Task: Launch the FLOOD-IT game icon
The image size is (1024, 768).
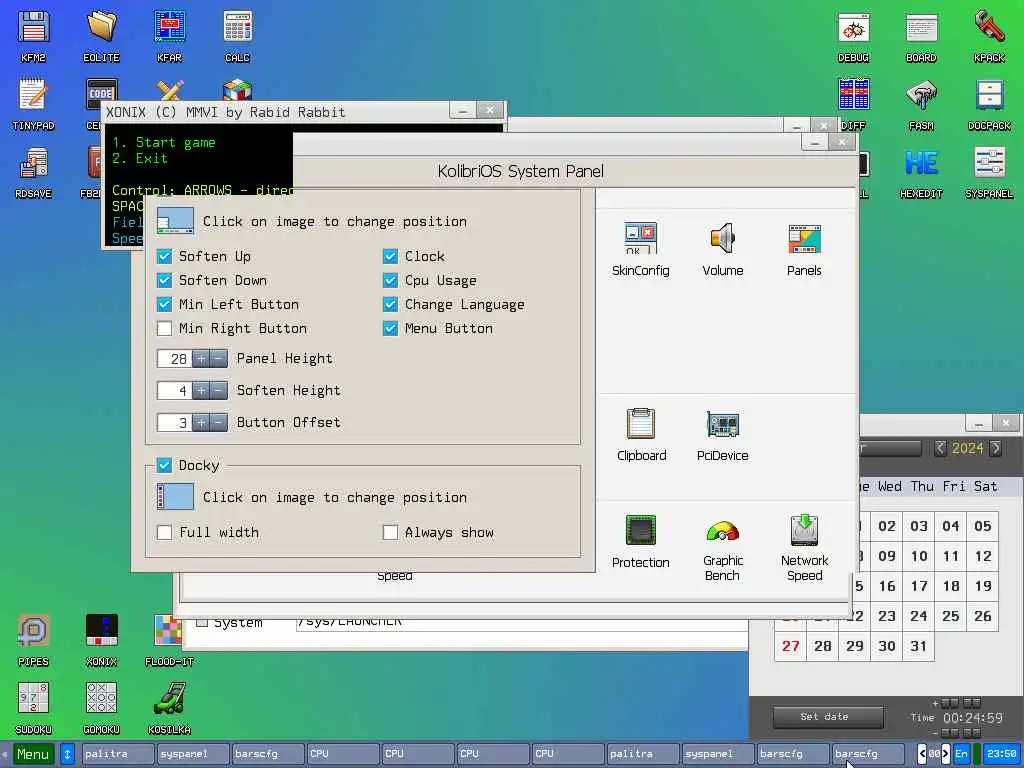Action: (169, 640)
